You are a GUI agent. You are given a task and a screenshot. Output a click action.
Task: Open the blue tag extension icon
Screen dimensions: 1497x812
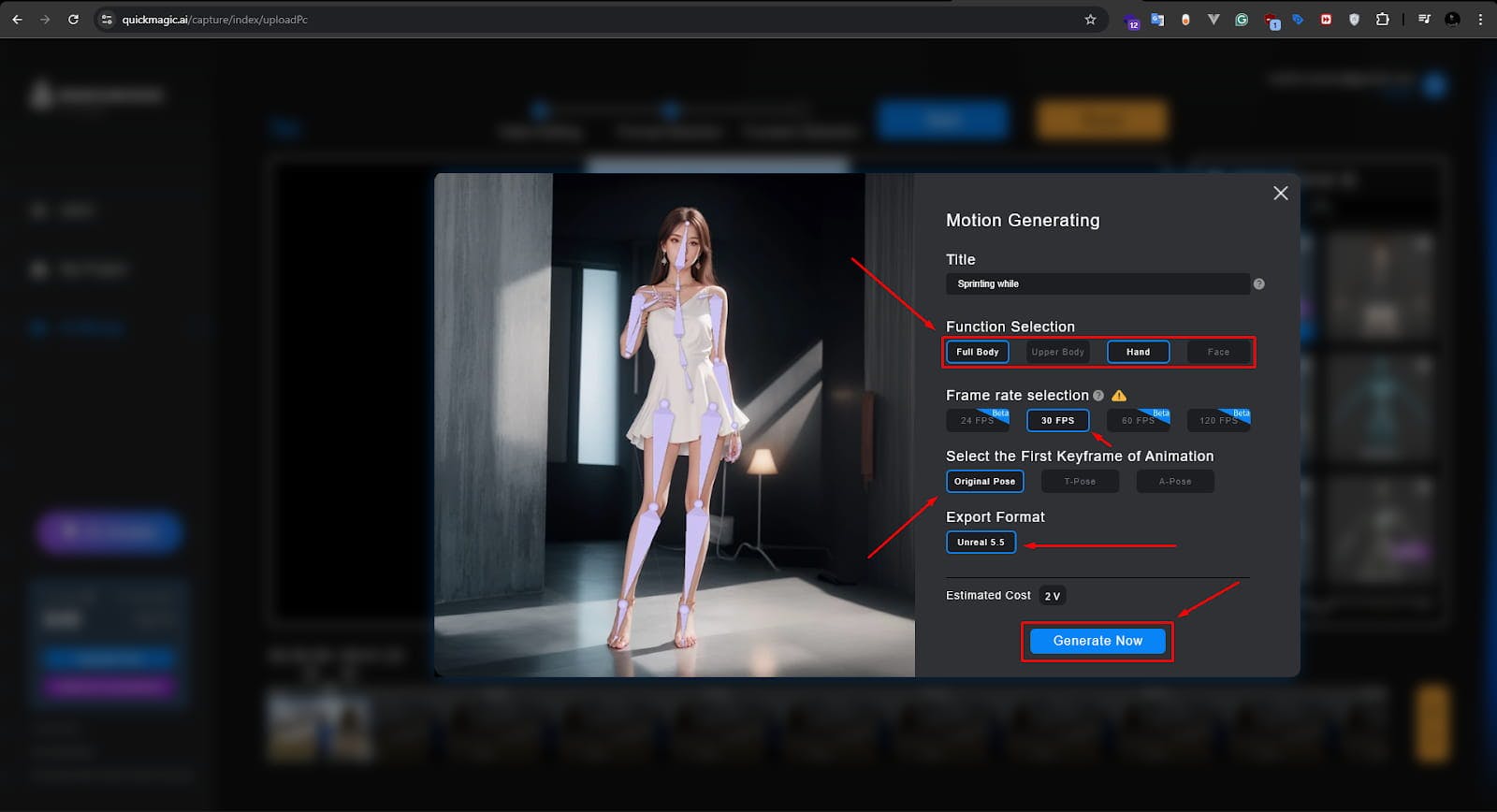click(1298, 19)
